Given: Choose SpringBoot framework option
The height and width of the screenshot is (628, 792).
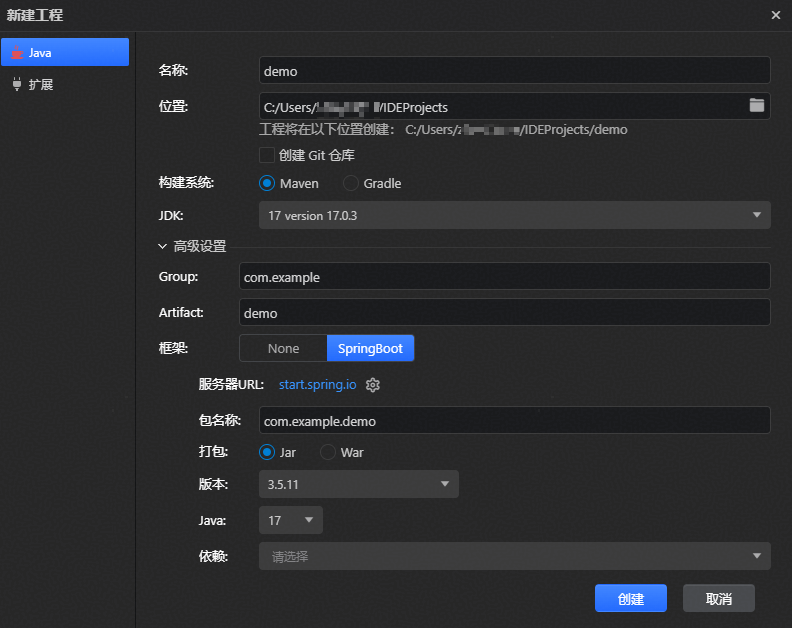Looking at the screenshot, I should pos(370,348).
